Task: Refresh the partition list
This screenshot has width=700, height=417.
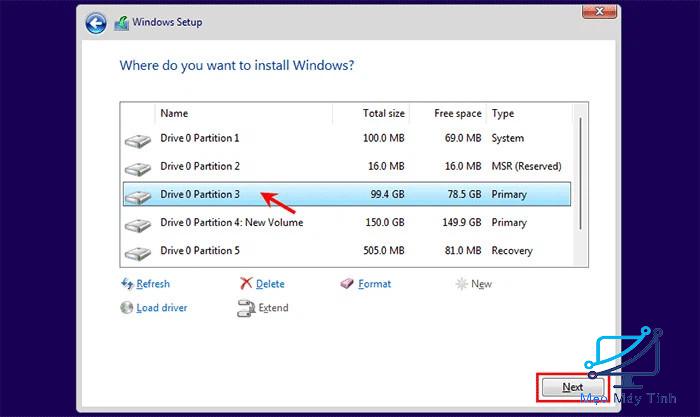Action: (x=153, y=284)
